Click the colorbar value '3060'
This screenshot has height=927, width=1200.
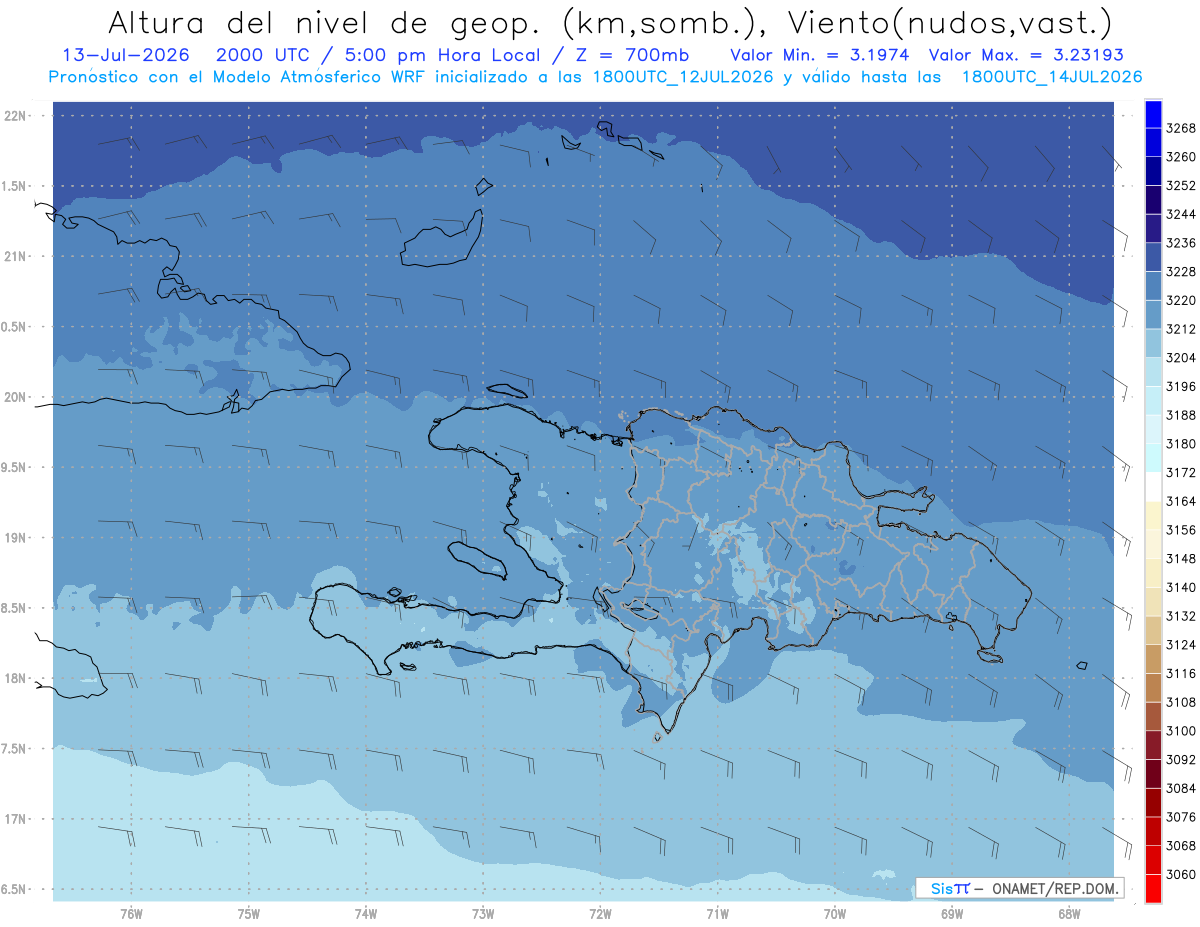(1181, 874)
